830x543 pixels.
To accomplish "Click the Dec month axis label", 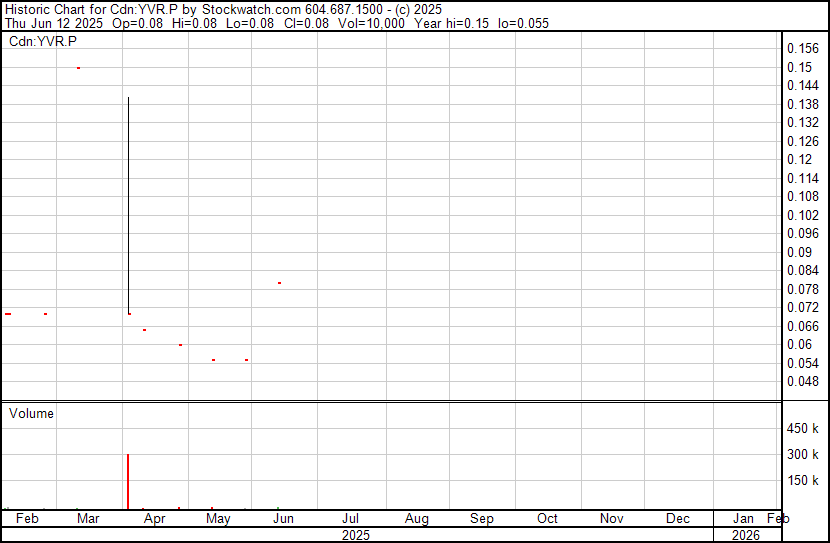I will [678, 519].
